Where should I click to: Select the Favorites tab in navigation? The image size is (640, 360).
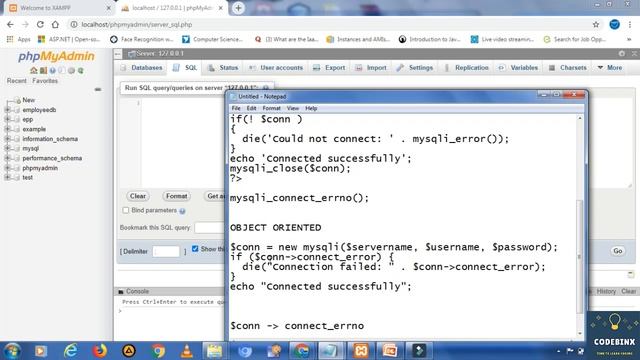tap(45, 81)
